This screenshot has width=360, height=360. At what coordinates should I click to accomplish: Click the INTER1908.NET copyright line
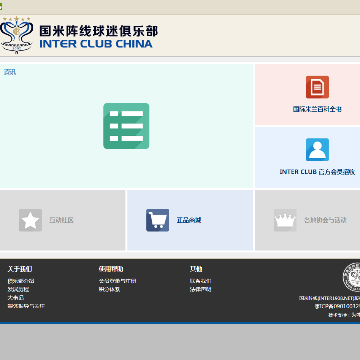point(329,298)
